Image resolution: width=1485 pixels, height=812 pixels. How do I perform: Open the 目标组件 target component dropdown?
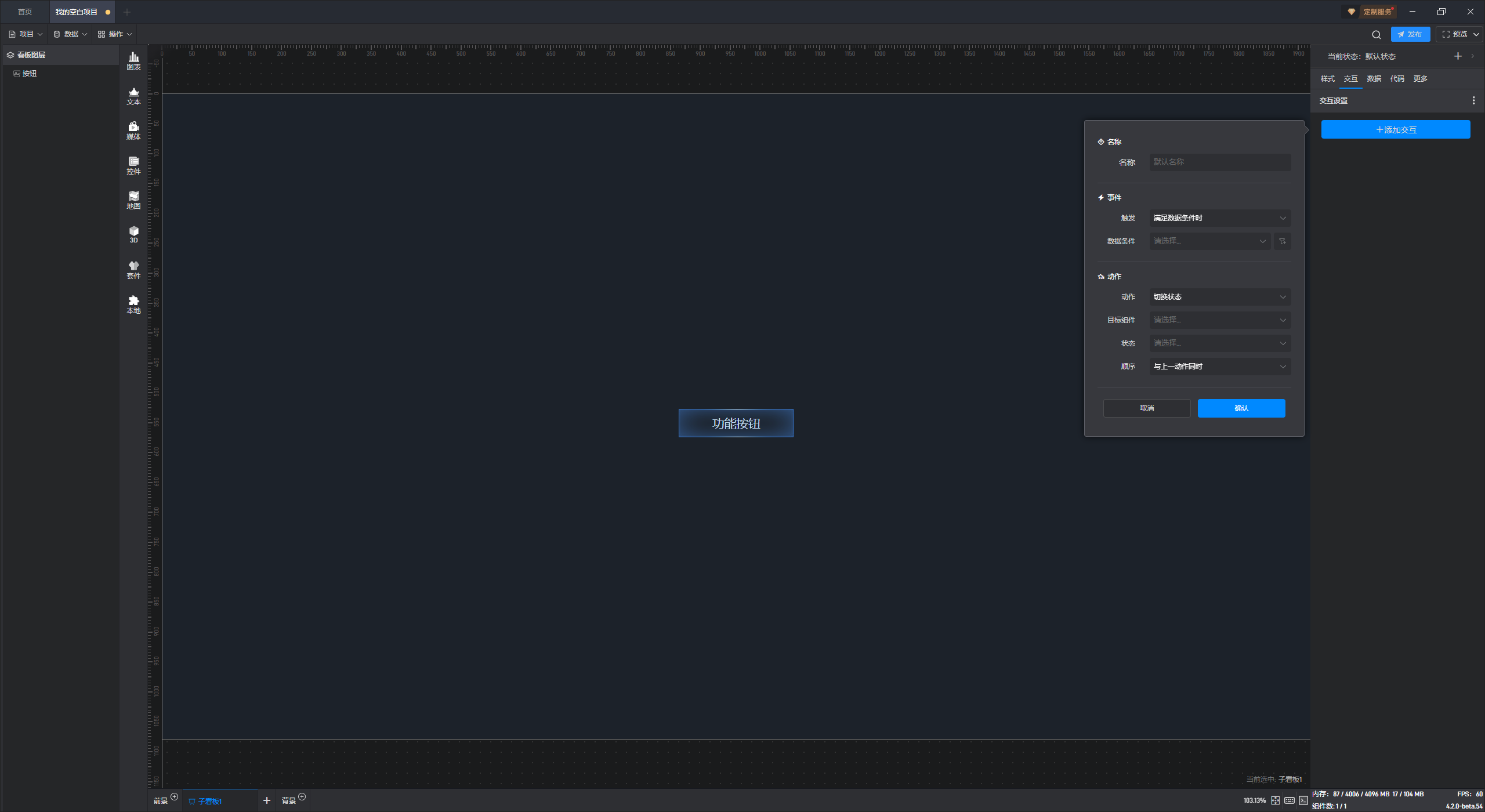coord(1220,320)
